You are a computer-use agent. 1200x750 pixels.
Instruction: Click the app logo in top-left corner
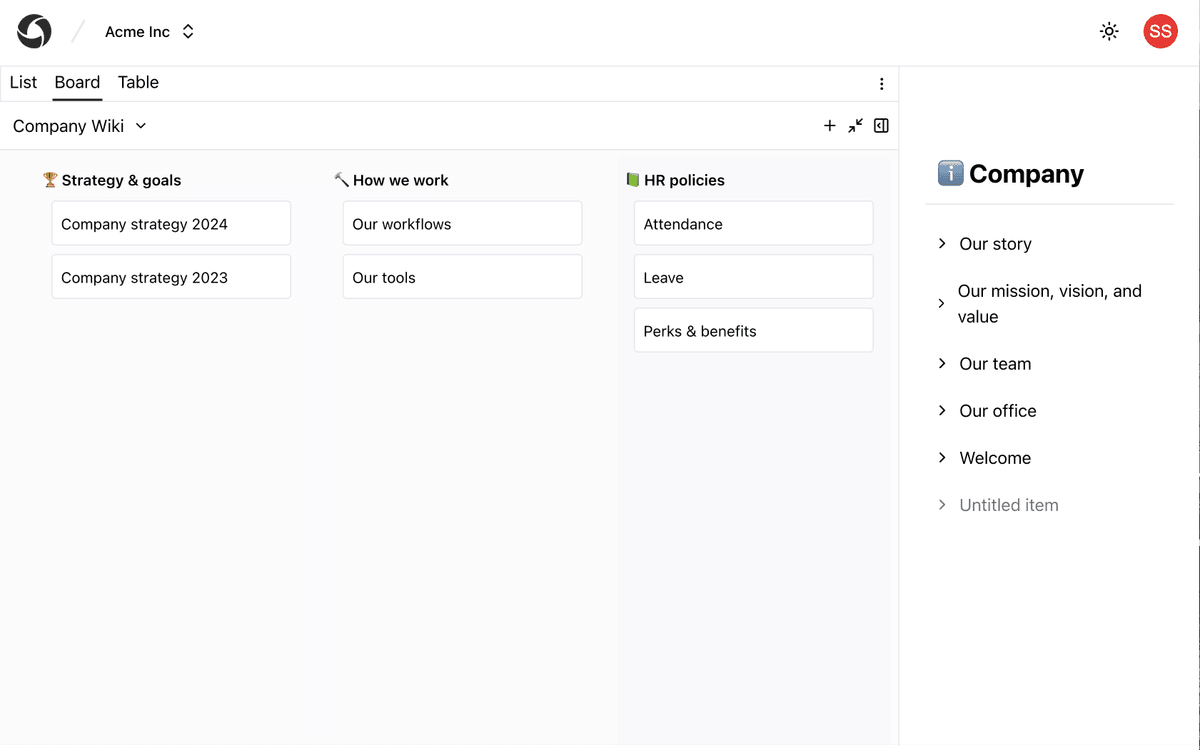[34, 32]
